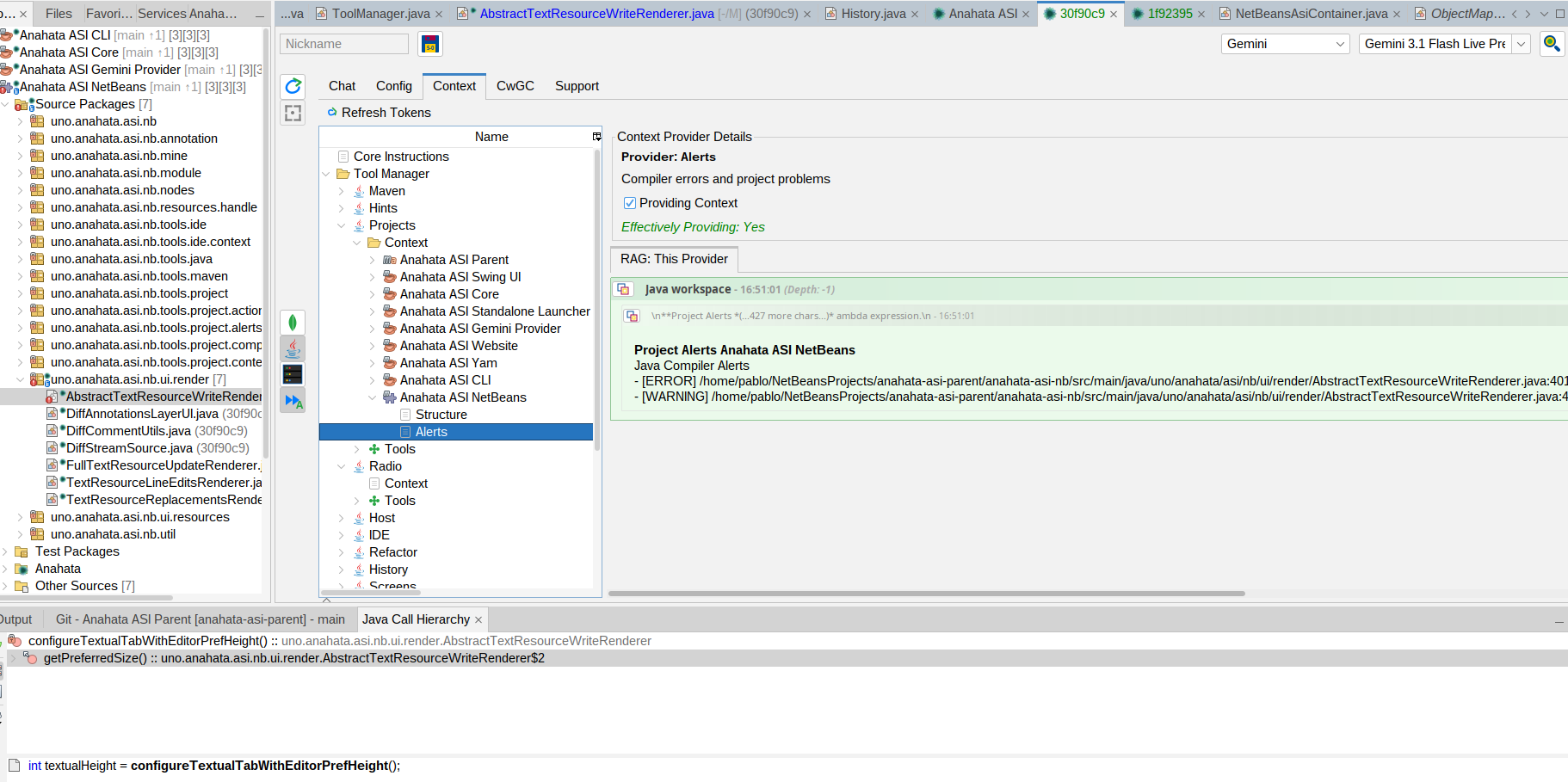This screenshot has height=782, width=1568.
Task: Toggle the blue fast-forward 'A' icon
Action: [x=293, y=401]
